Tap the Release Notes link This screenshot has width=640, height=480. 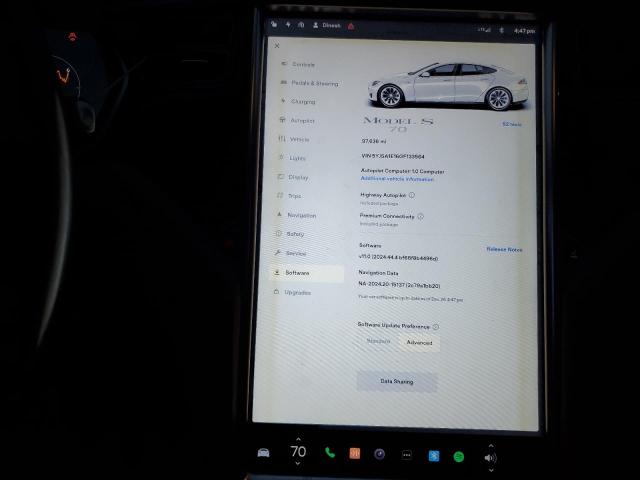(504, 249)
